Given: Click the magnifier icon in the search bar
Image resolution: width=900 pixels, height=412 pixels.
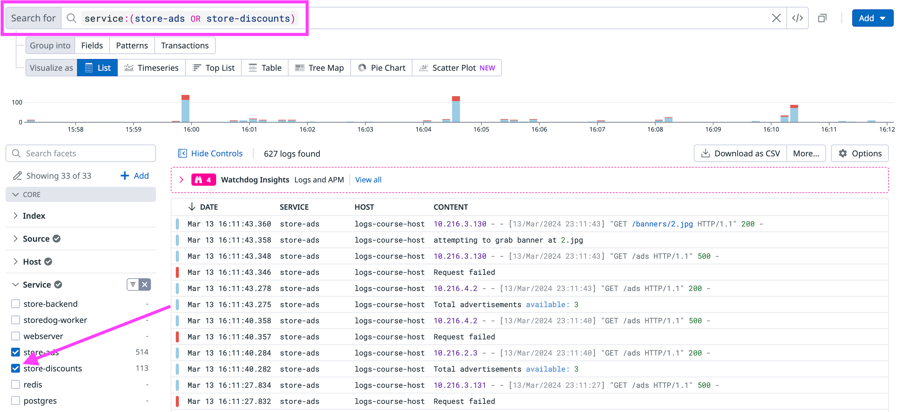Looking at the screenshot, I should pos(71,18).
